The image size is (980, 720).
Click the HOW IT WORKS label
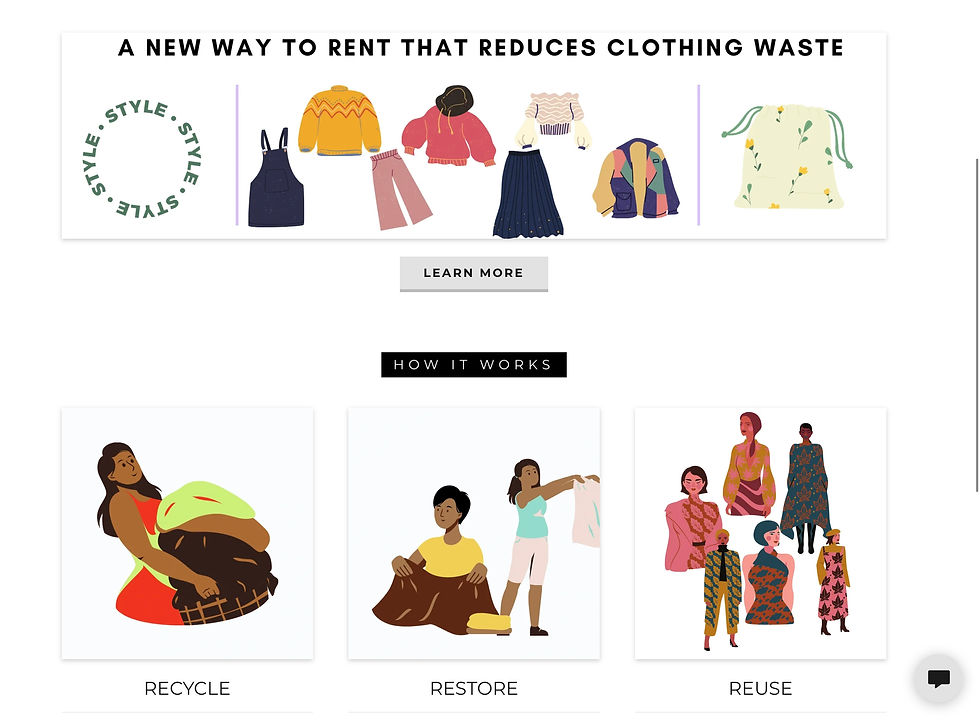click(474, 364)
